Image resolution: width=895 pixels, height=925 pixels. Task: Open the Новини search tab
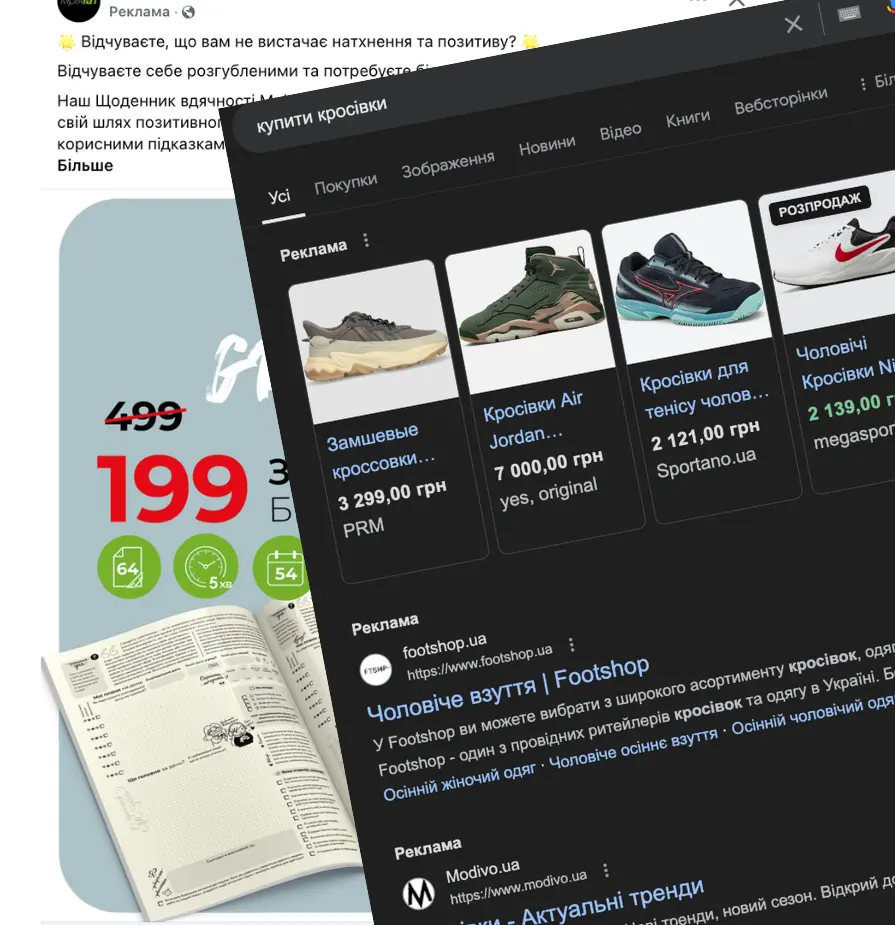pyautogui.click(x=547, y=145)
